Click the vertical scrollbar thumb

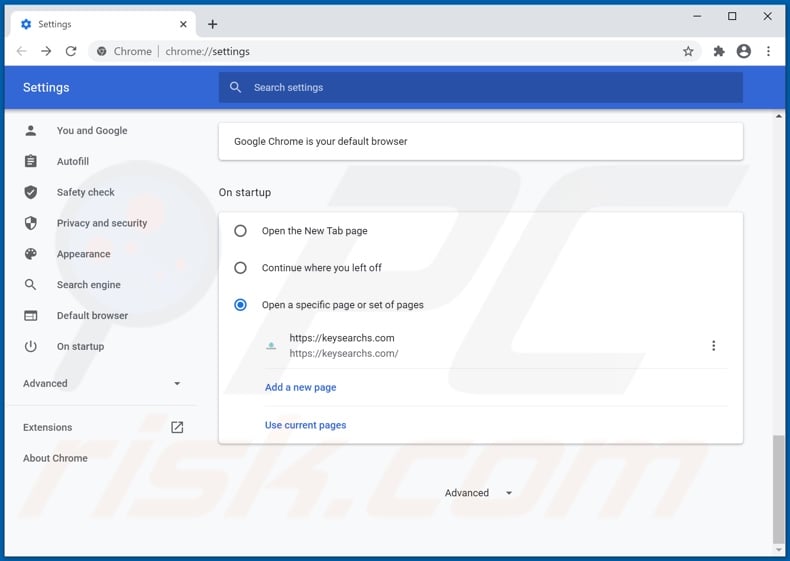point(779,490)
